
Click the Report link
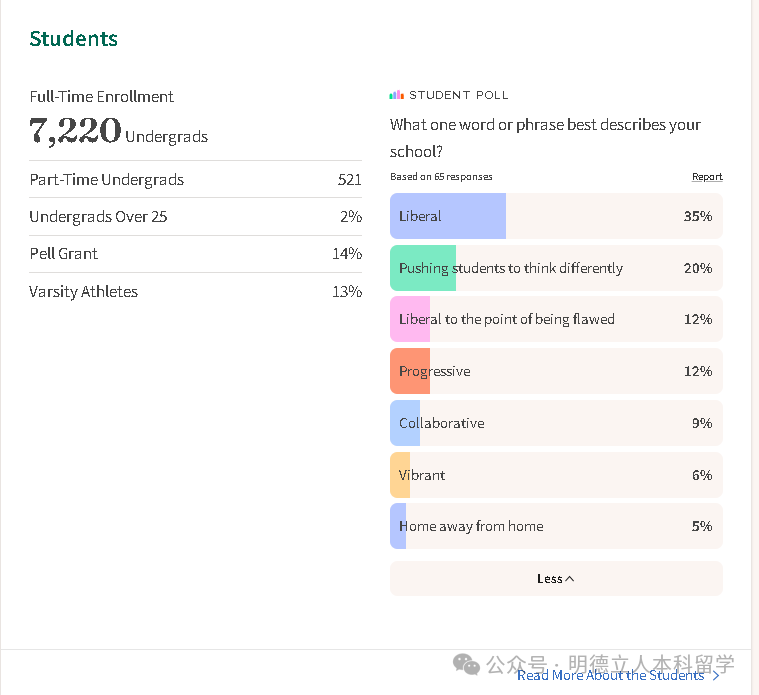click(x=707, y=177)
